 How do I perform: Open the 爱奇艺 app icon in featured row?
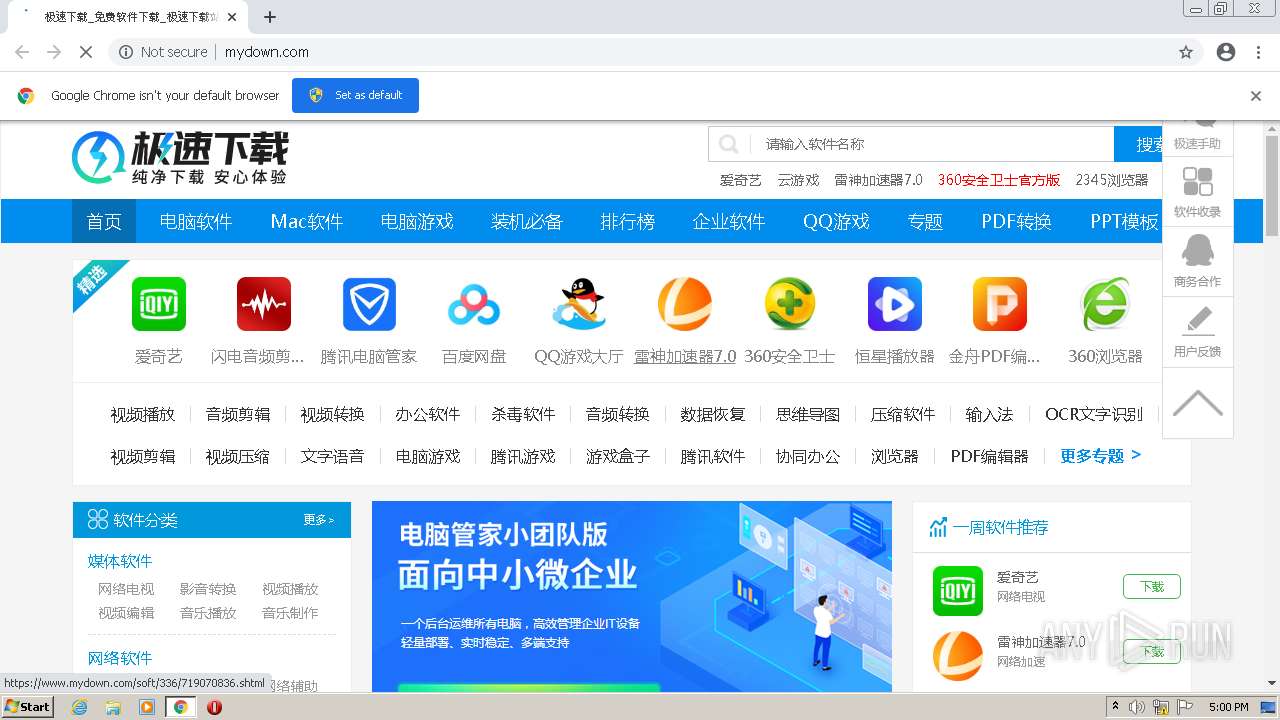[x=159, y=304]
